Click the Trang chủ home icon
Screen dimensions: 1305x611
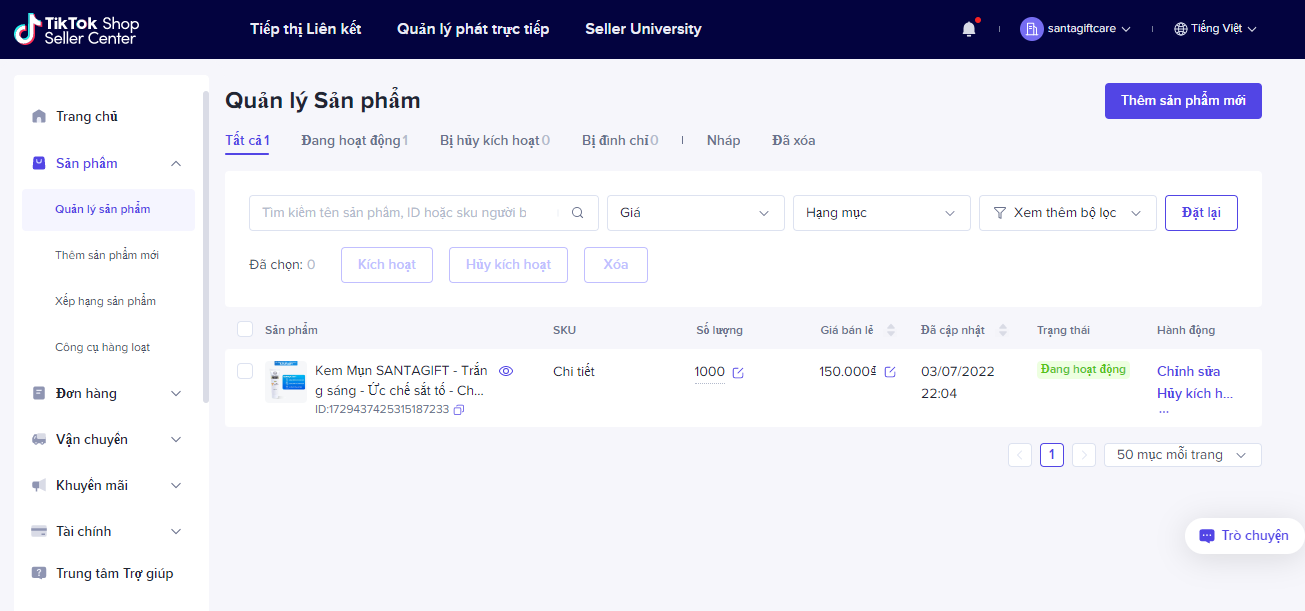pos(39,116)
